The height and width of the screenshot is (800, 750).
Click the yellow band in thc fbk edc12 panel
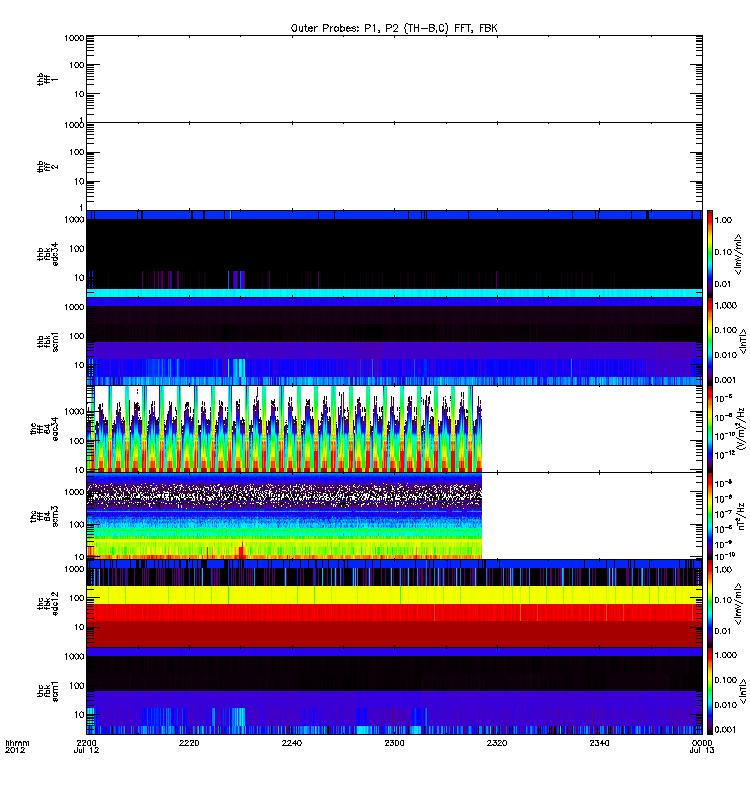click(394, 595)
